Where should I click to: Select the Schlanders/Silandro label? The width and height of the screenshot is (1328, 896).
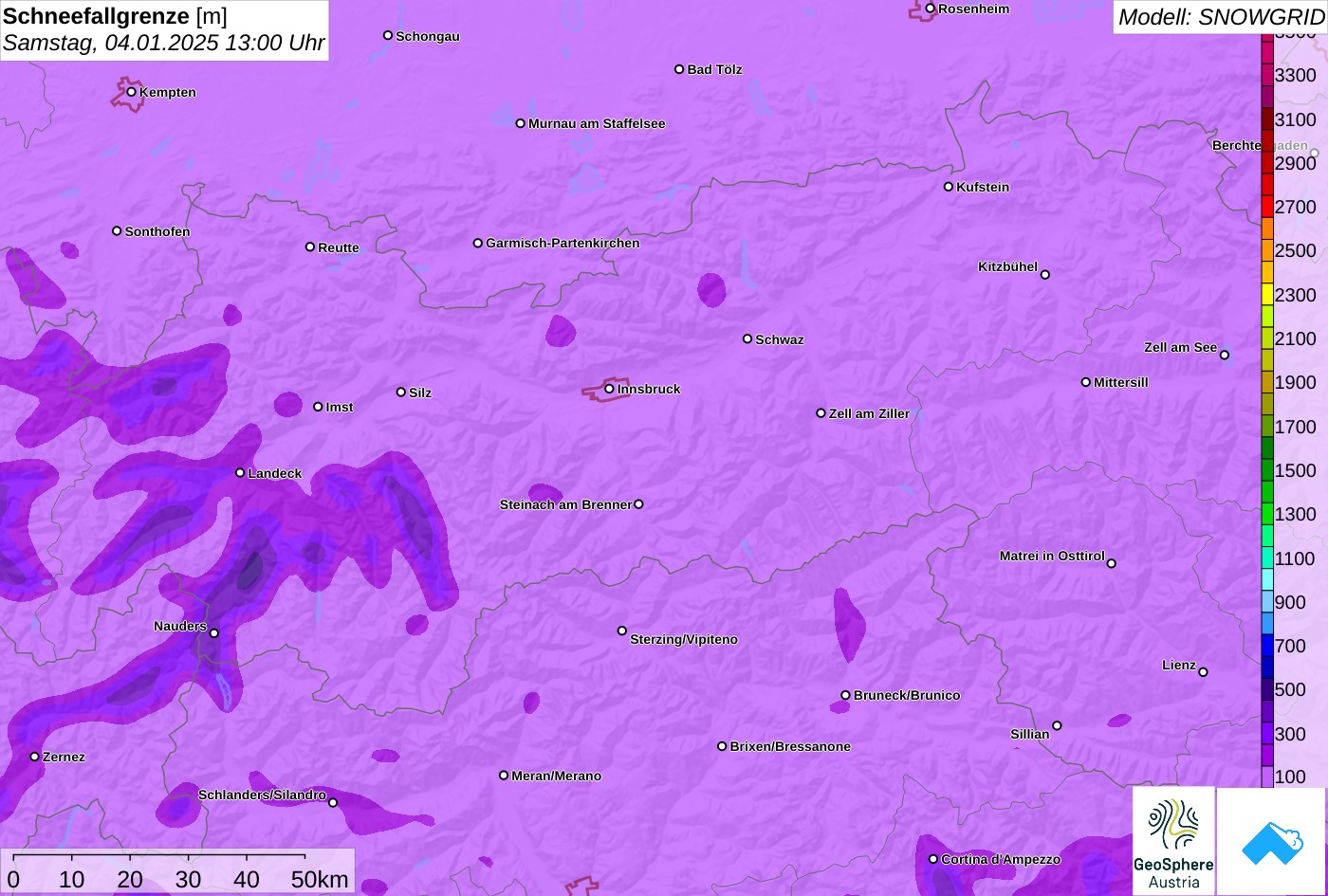(262, 795)
